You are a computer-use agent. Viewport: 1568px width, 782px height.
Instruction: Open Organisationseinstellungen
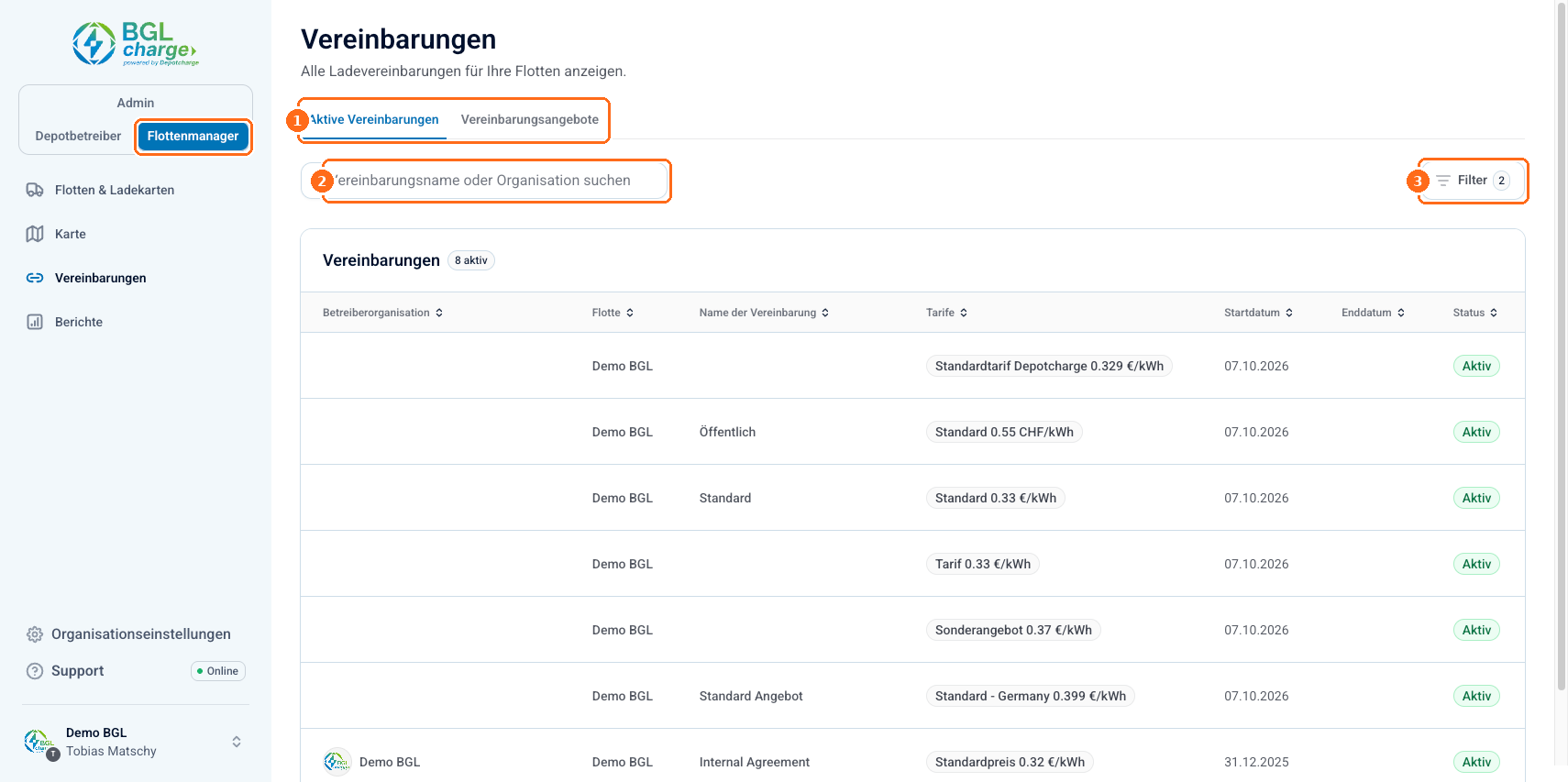tap(141, 634)
